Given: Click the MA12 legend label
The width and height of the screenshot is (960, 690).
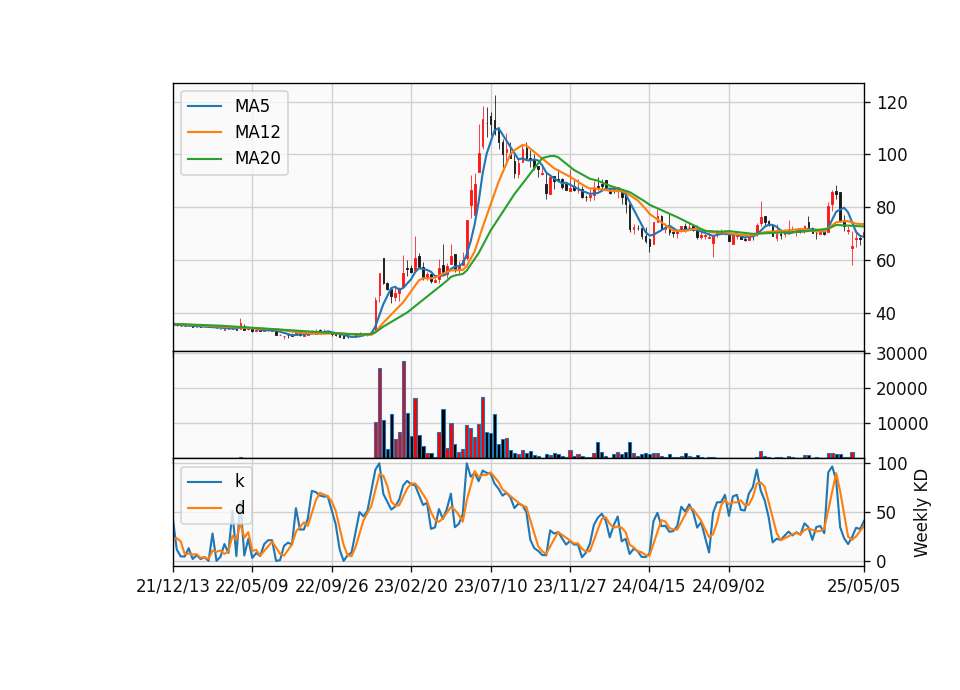Looking at the screenshot, I should [257, 132].
